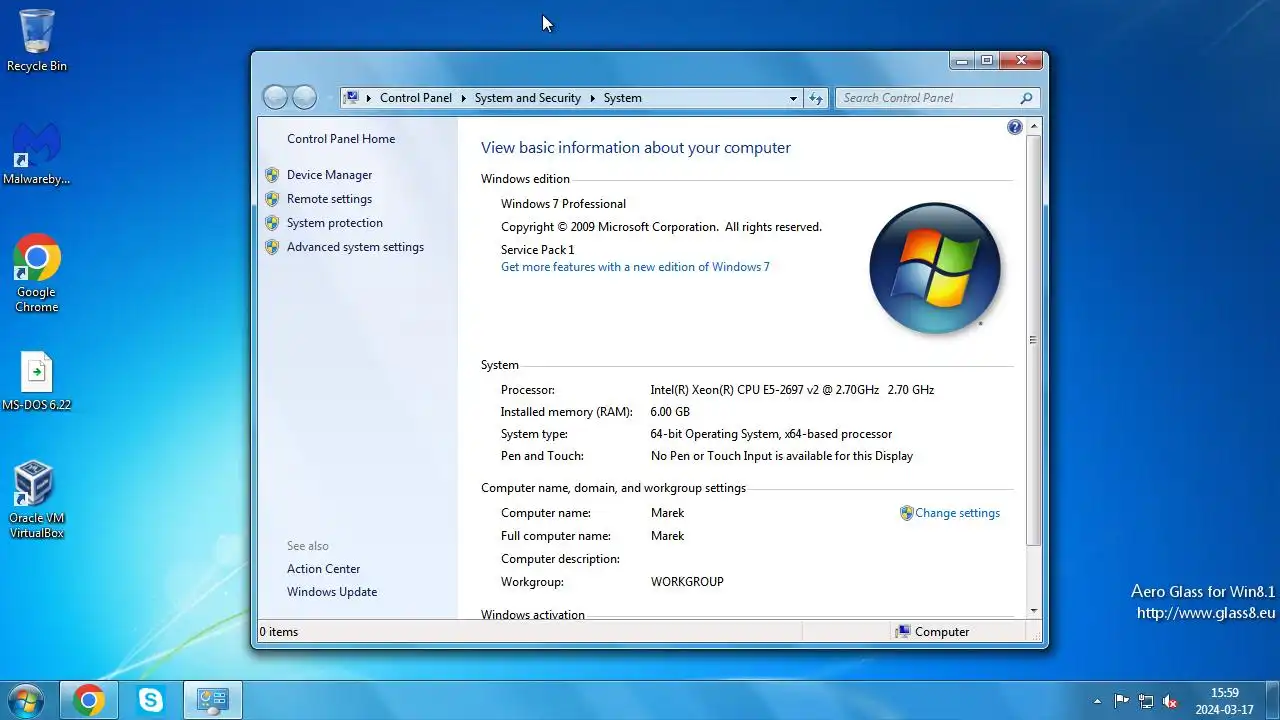Click the Control Panel breadcrumb
Image resolution: width=1280 pixels, height=720 pixels.
point(416,98)
